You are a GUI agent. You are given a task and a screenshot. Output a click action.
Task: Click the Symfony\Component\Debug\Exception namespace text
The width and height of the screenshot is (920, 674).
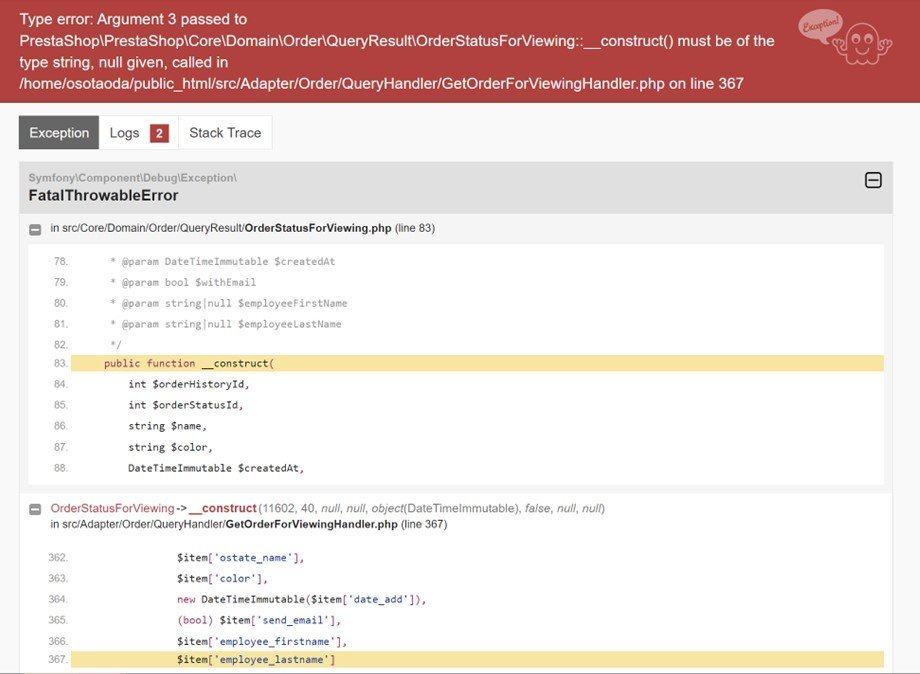pos(133,178)
